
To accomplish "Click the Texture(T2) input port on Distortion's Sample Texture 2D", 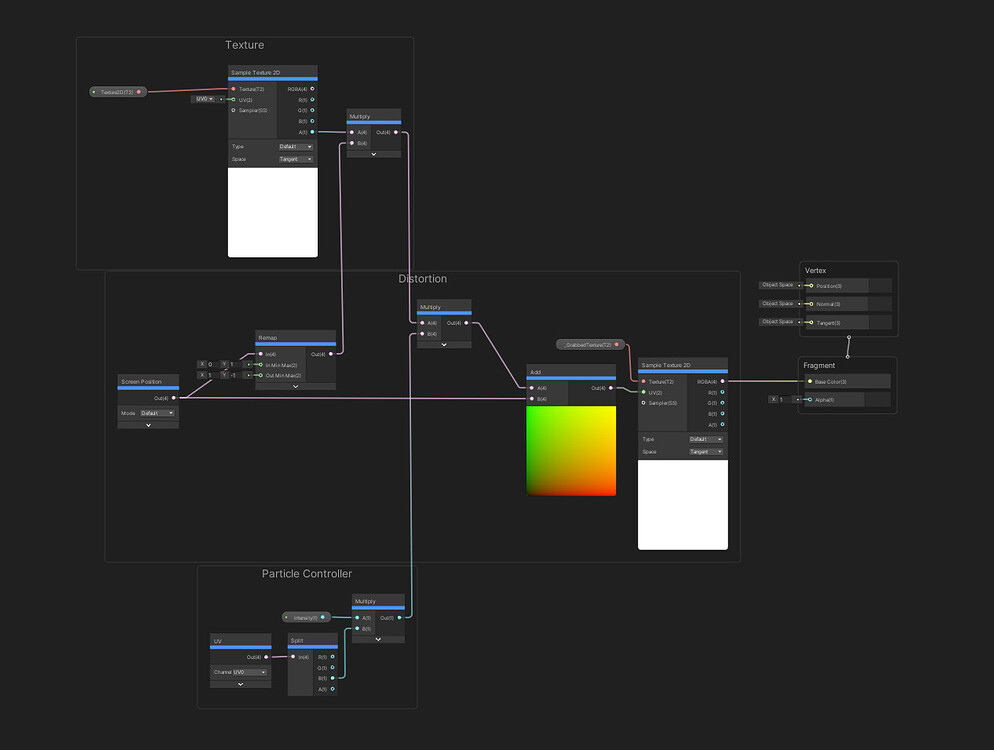I will coord(643,382).
